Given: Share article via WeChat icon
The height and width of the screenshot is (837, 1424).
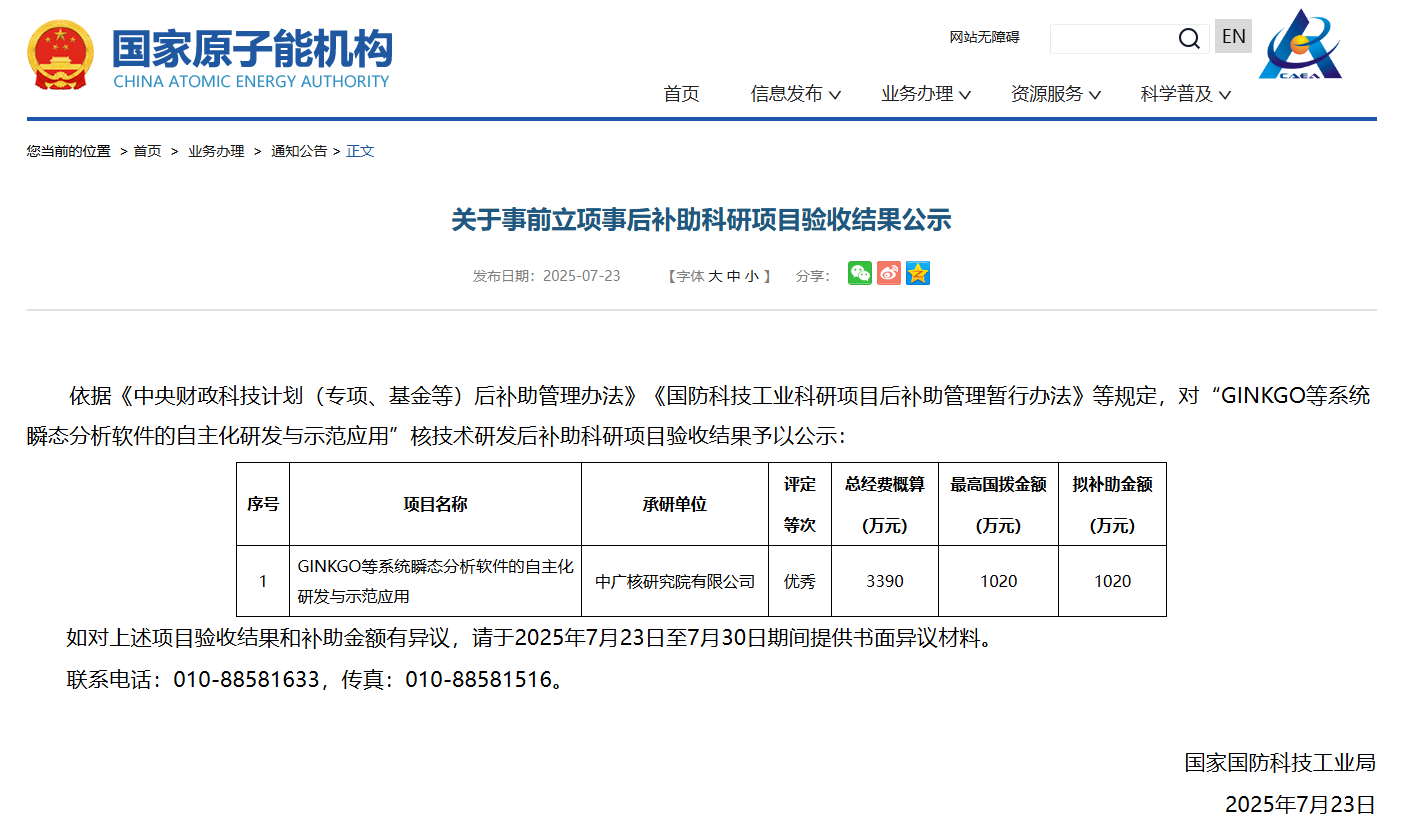Looking at the screenshot, I should (860, 273).
